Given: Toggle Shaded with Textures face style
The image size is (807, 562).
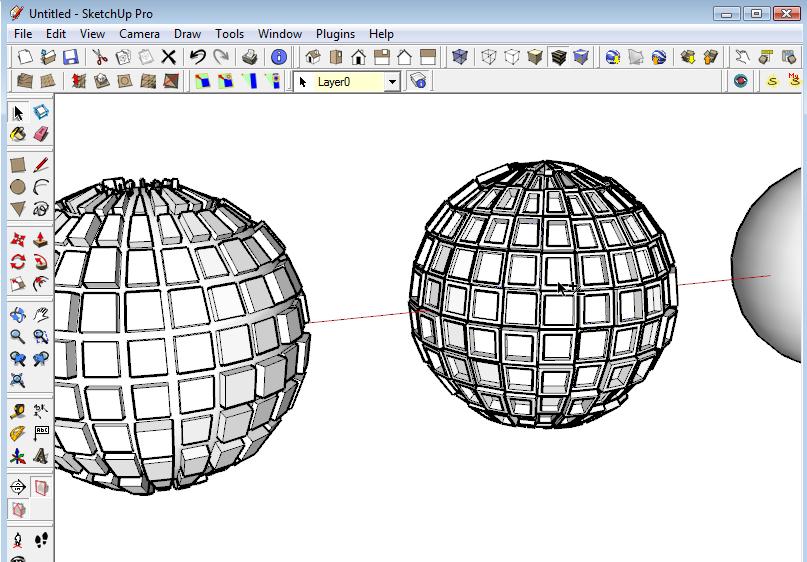Looking at the screenshot, I should click(558, 57).
